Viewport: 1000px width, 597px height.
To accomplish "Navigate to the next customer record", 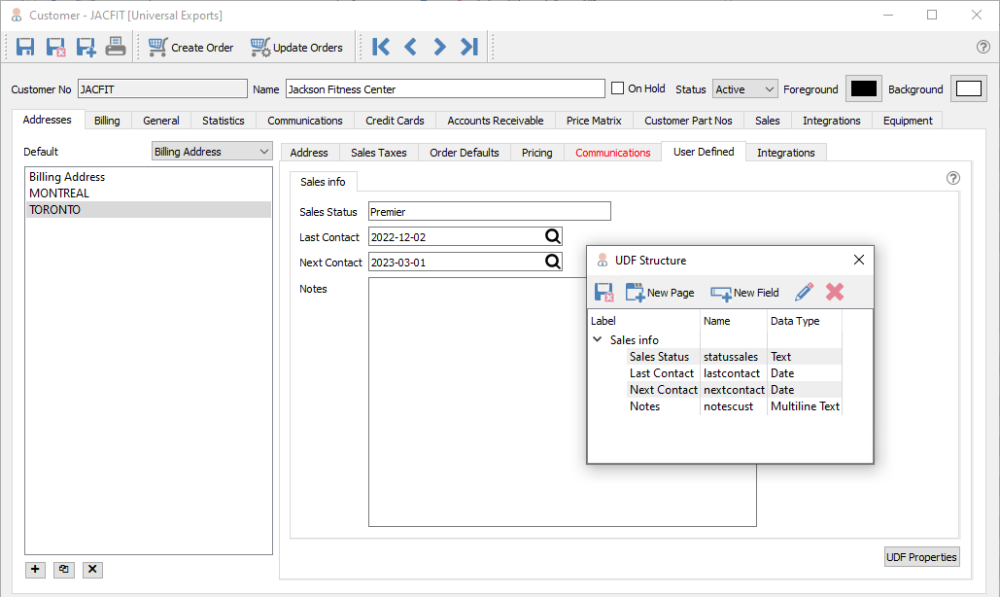I will 439,47.
